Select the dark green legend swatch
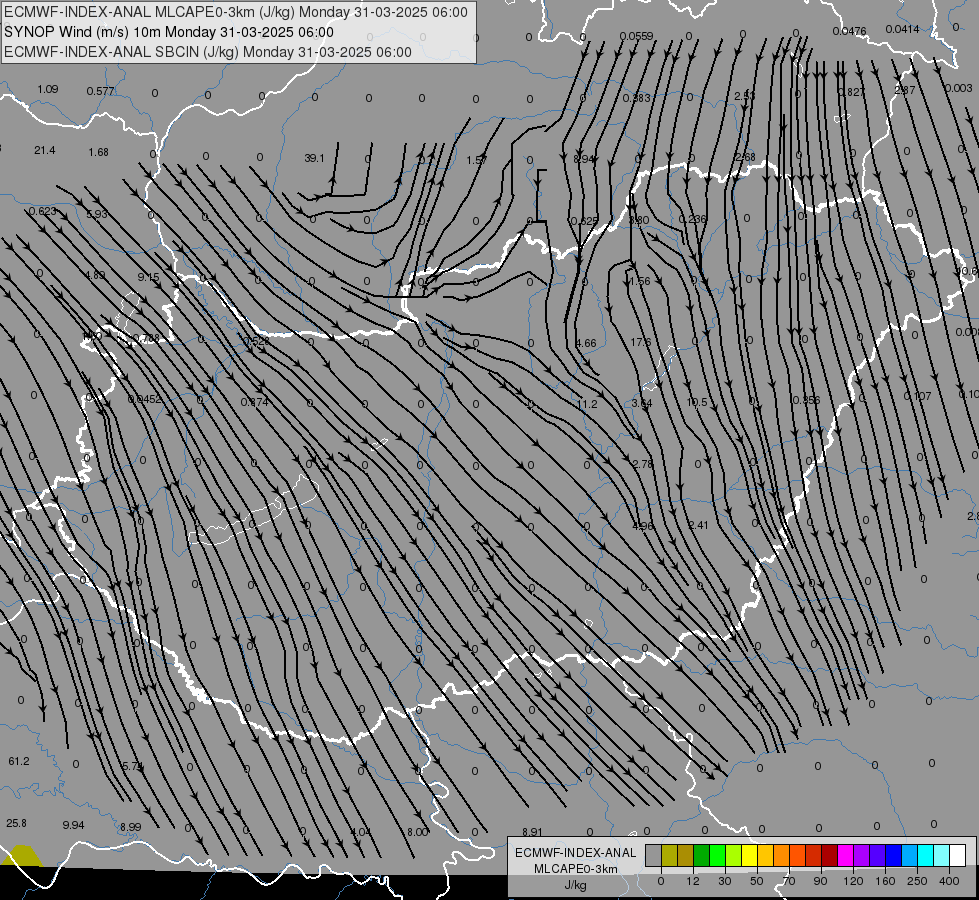 tap(701, 855)
